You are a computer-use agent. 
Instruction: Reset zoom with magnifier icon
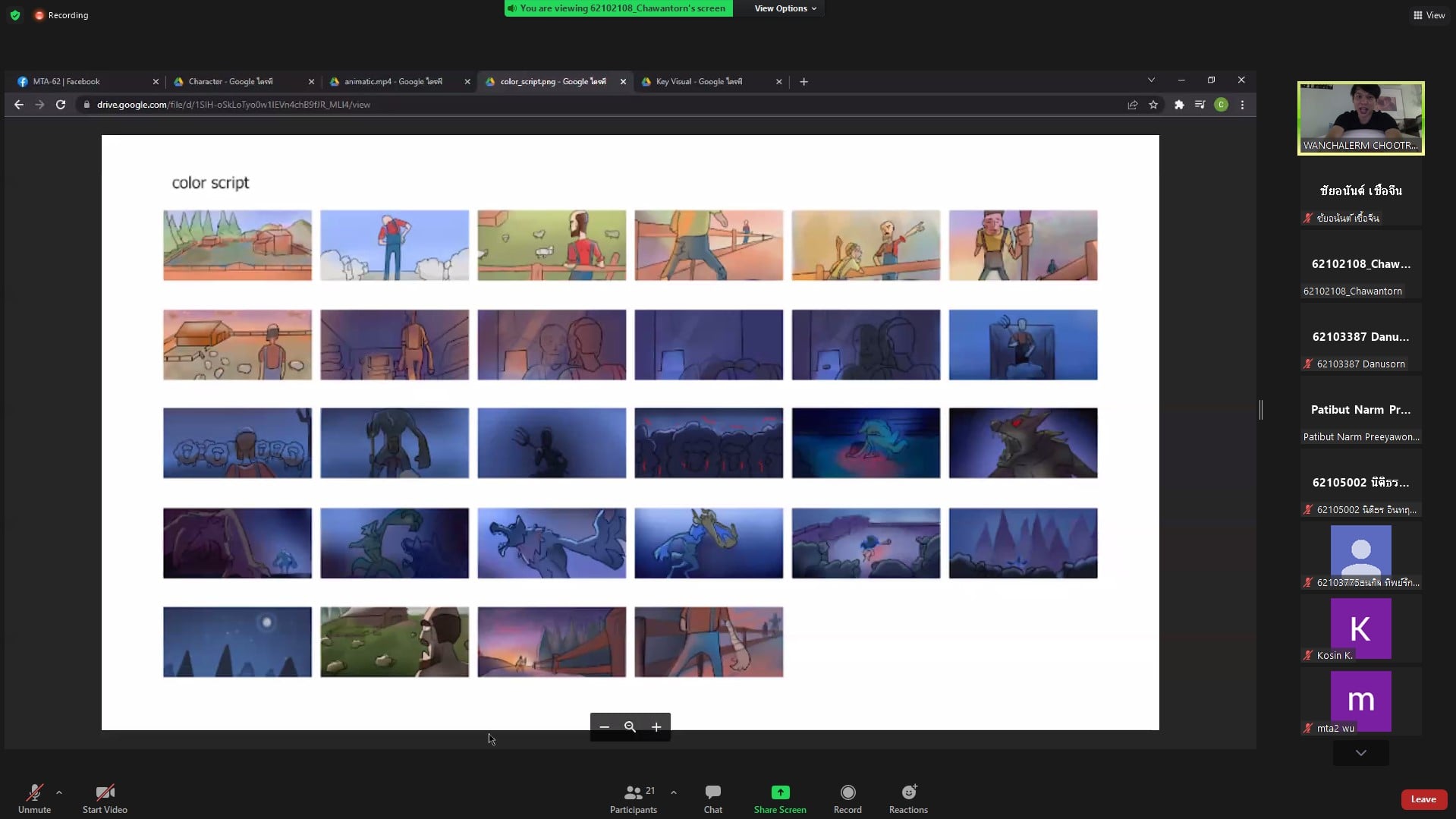[x=630, y=727]
